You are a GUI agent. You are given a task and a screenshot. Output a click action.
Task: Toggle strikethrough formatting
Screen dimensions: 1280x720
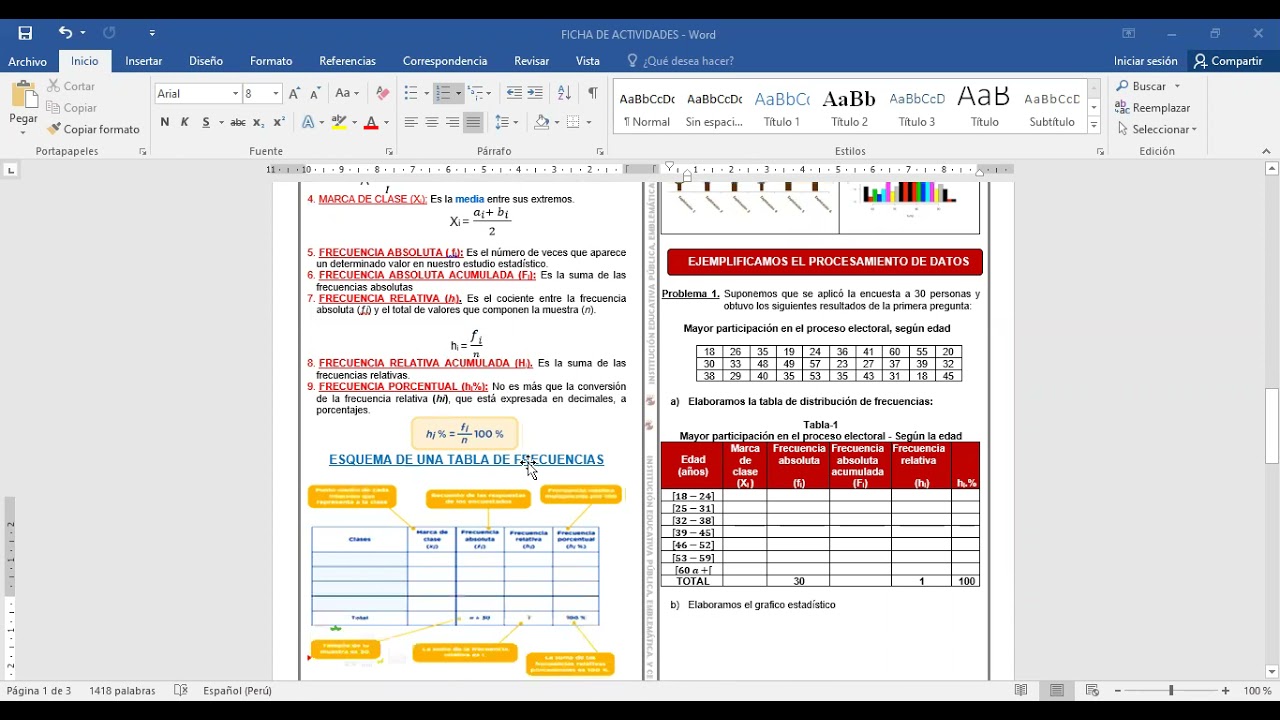(x=238, y=122)
